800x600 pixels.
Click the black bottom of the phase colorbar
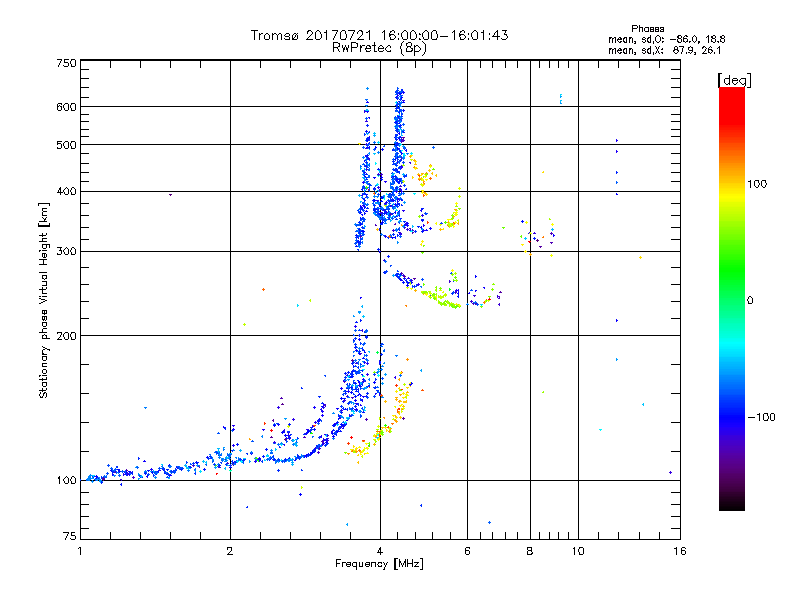click(x=732, y=503)
